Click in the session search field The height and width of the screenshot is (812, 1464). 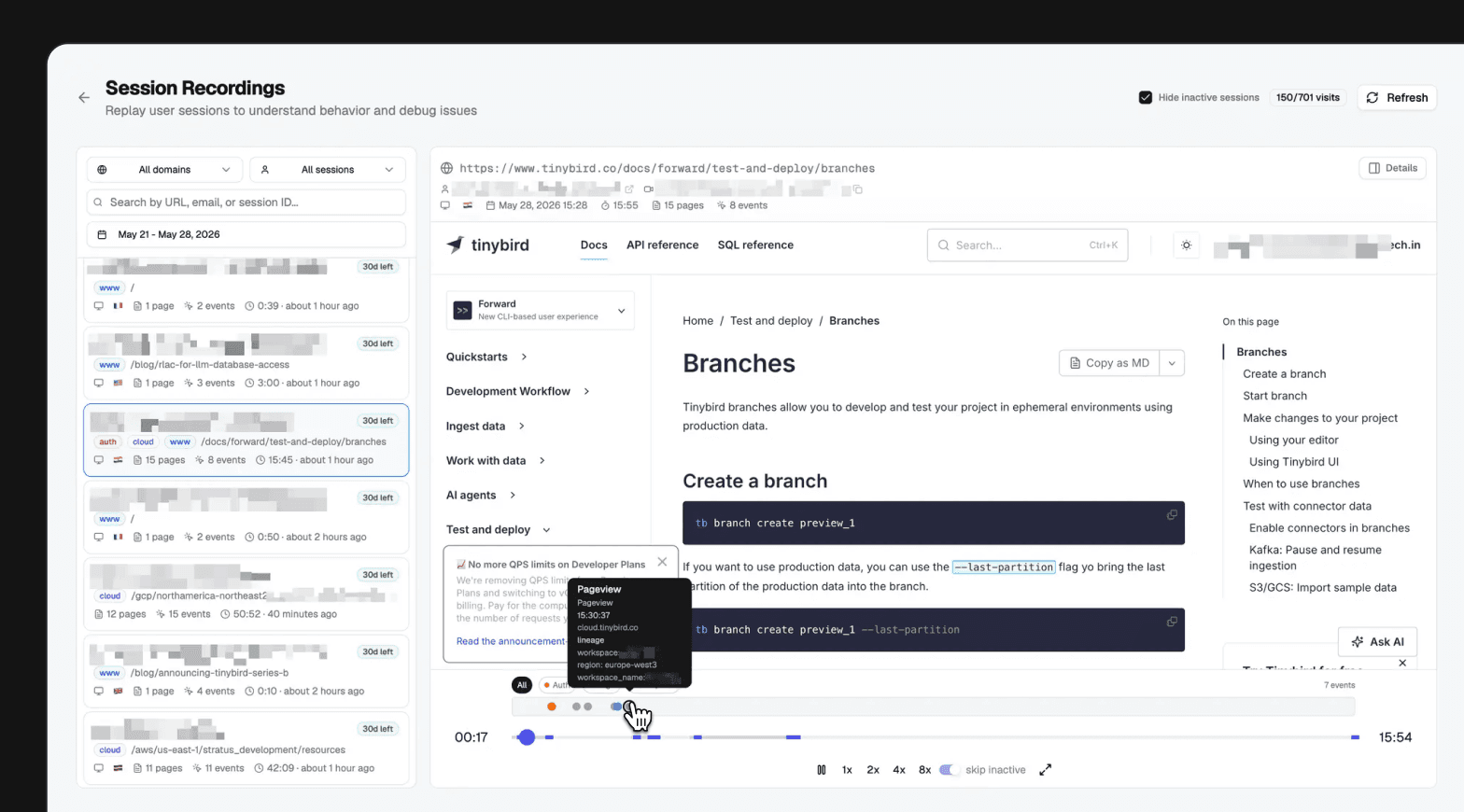pos(246,203)
